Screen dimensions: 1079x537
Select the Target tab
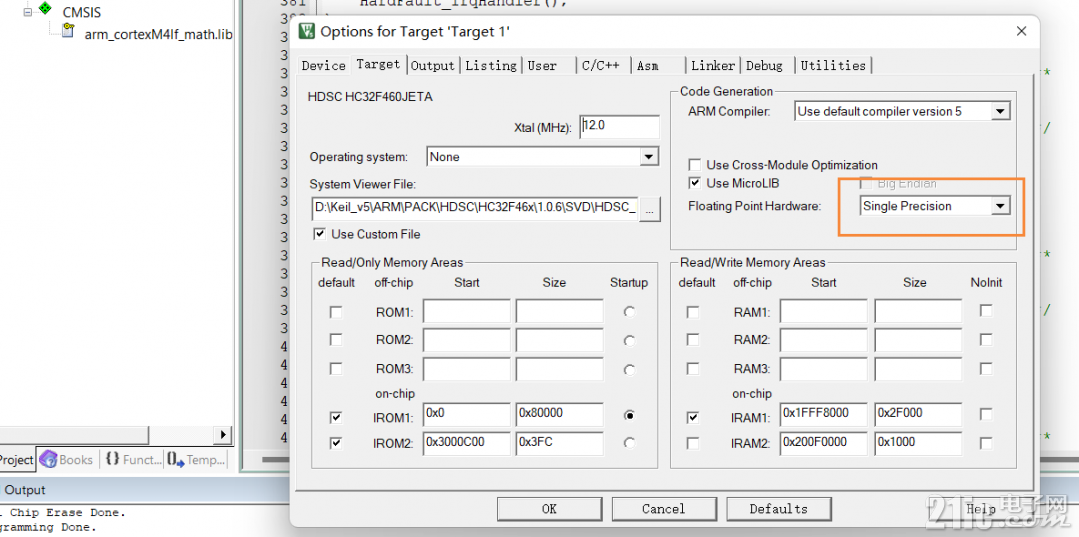378,64
